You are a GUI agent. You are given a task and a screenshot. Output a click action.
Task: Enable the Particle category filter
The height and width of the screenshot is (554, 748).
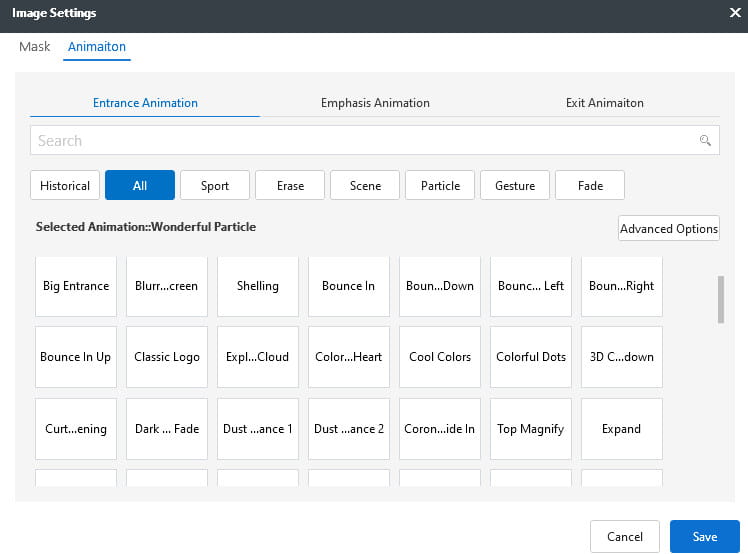coord(440,185)
